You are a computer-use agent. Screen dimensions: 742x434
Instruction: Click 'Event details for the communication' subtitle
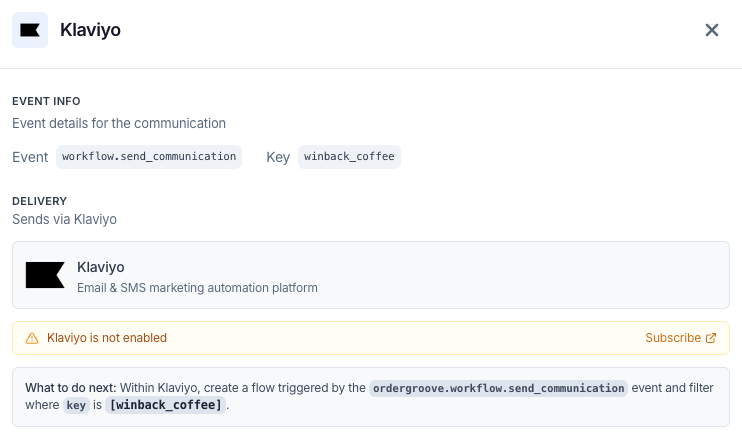tap(119, 124)
